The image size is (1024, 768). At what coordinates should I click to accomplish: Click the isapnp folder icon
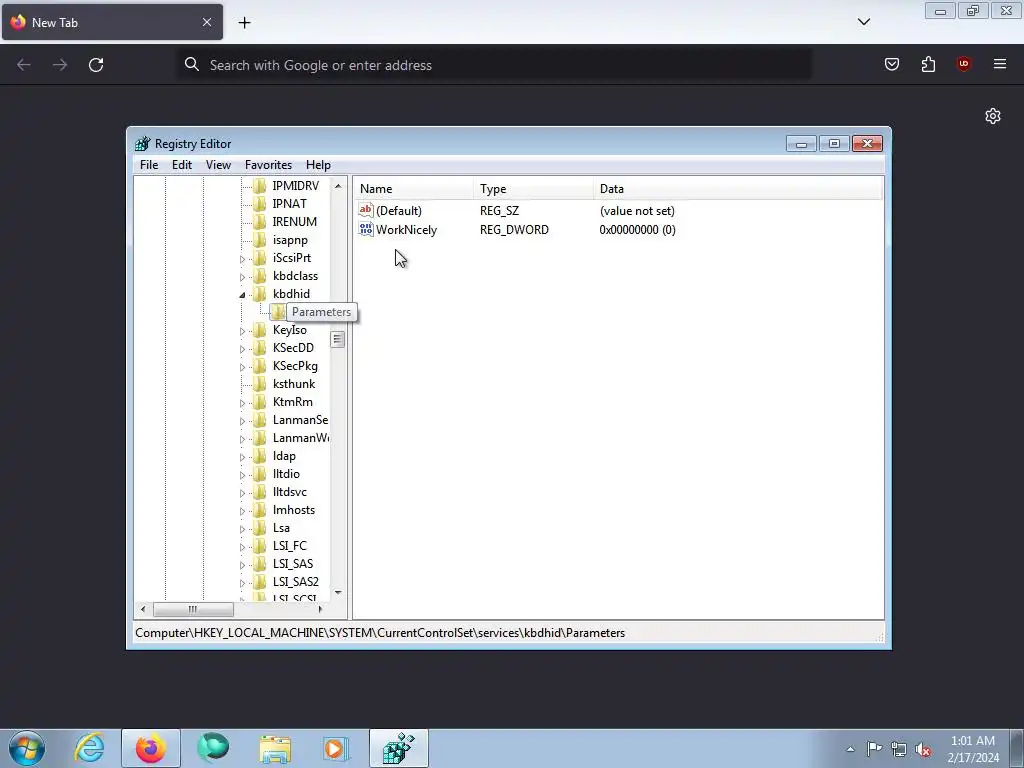tap(260, 240)
